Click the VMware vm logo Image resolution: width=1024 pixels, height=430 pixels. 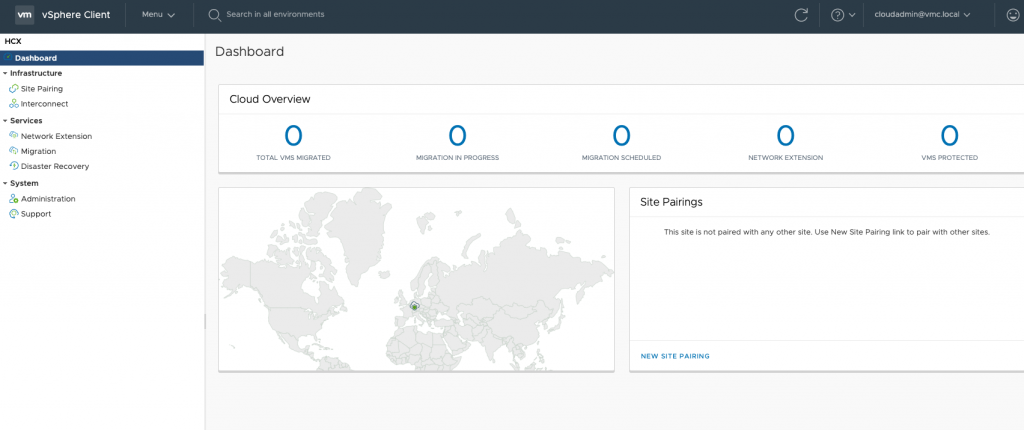24,14
